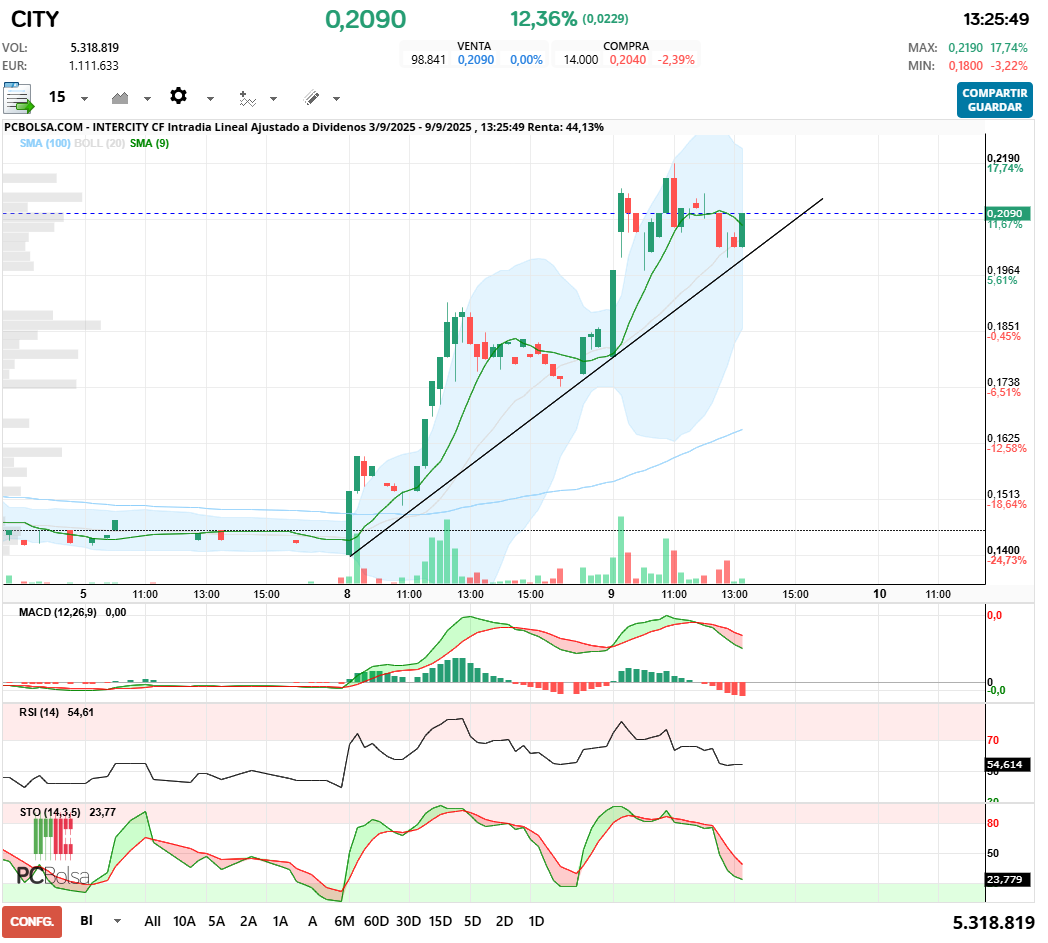Click the VENTA change 0,00%
Screen dimensions: 1048x943
(x=526, y=59)
